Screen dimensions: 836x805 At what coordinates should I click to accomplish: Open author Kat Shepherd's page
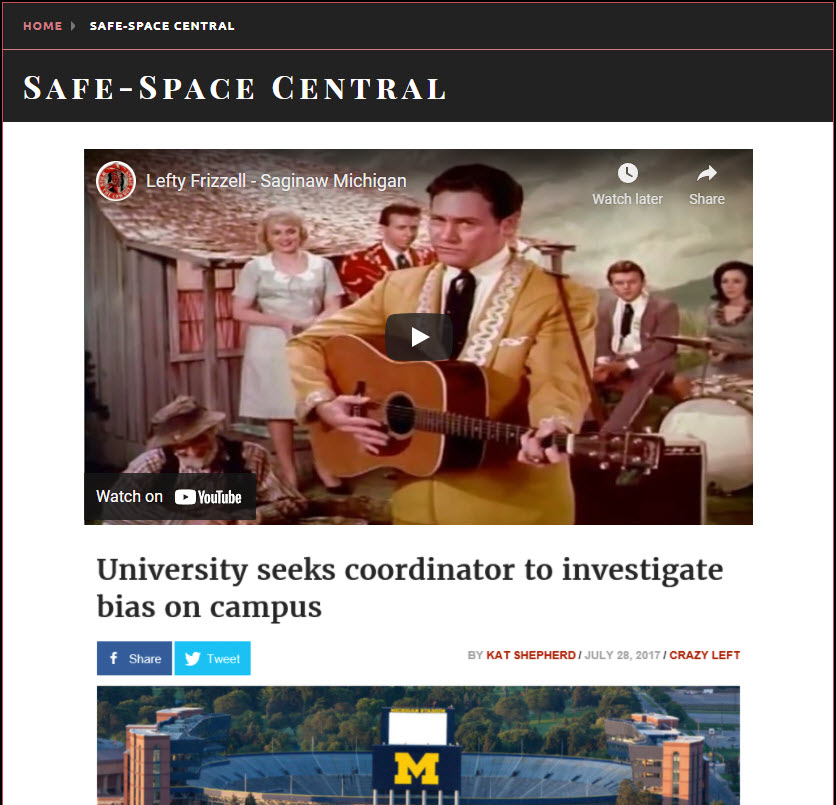point(530,655)
